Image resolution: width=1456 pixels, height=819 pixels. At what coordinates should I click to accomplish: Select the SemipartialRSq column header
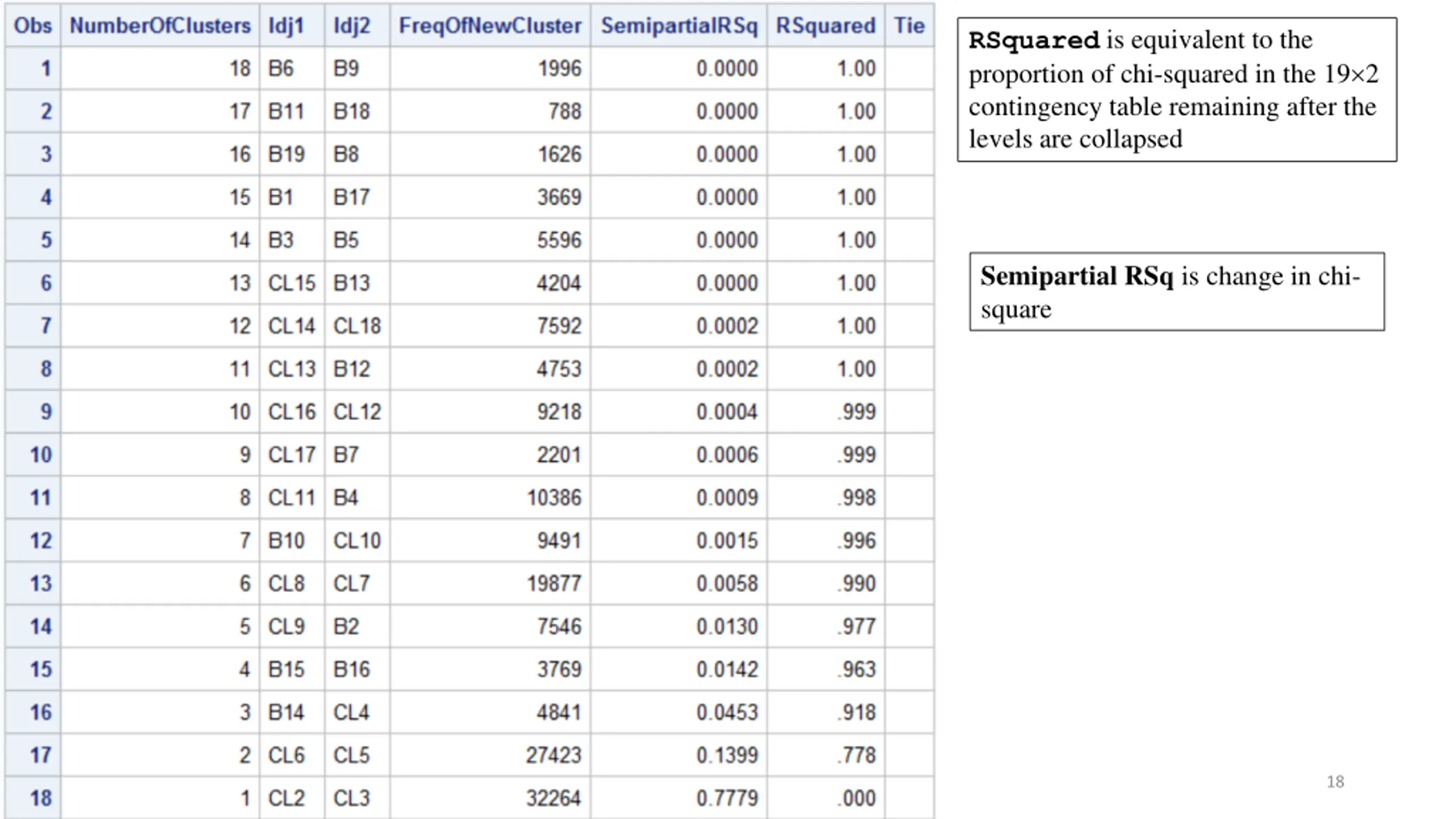(x=679, y=26)
